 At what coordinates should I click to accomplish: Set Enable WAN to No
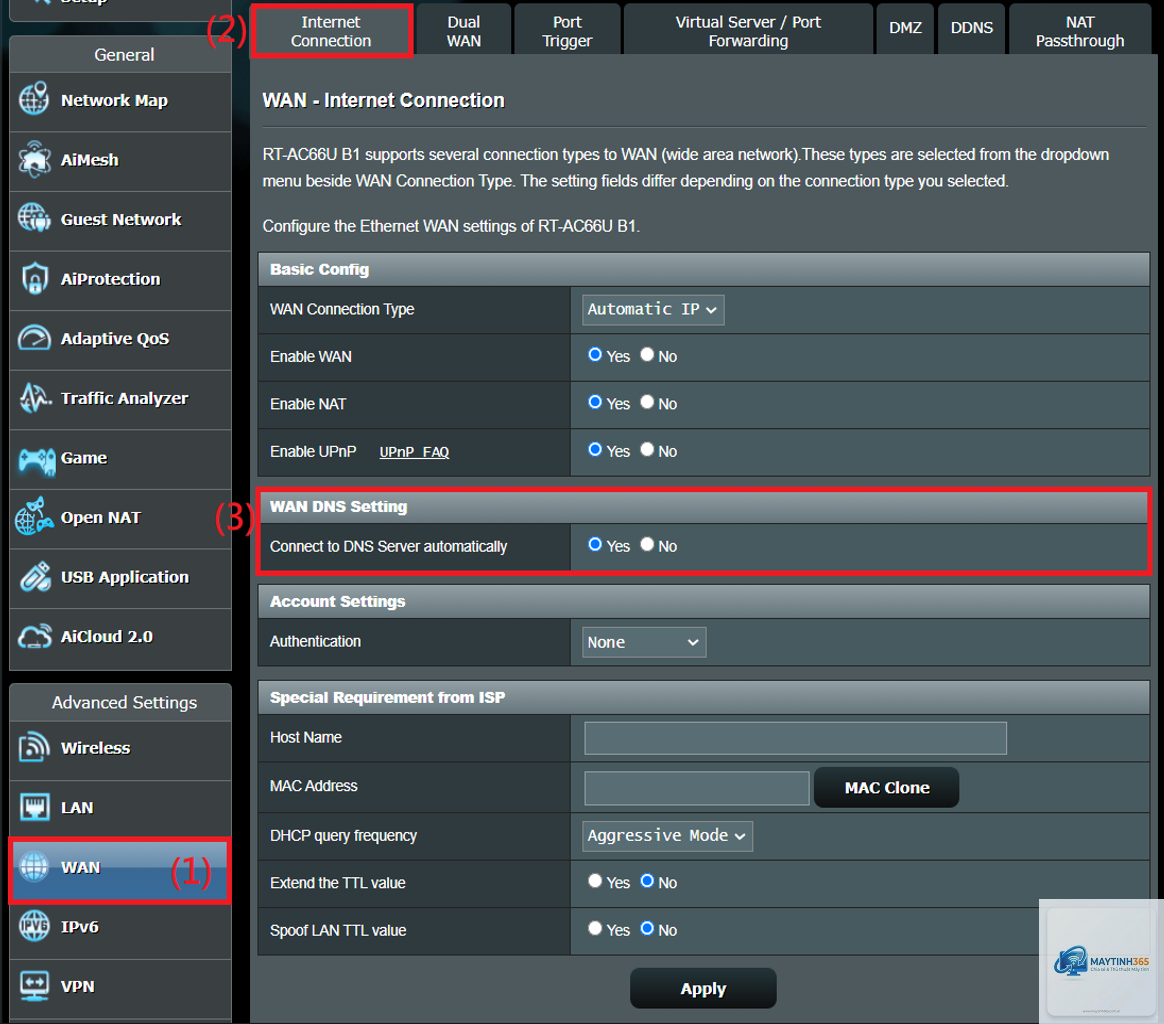click(647, 355)
